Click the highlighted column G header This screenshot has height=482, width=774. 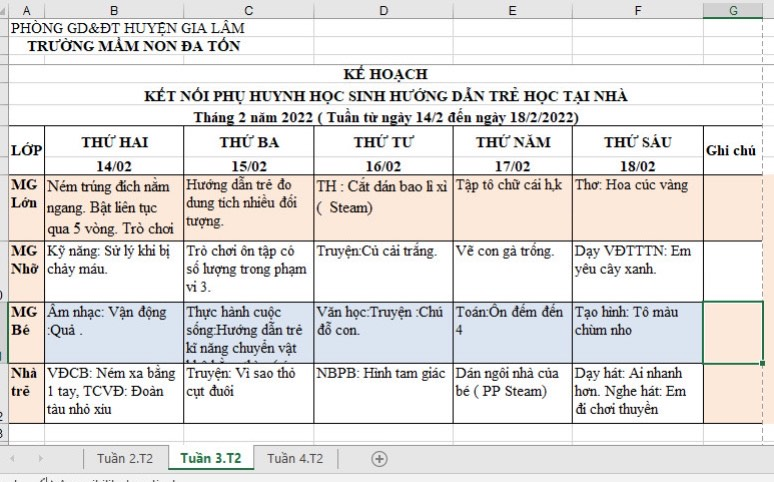[x=733, y=9]
